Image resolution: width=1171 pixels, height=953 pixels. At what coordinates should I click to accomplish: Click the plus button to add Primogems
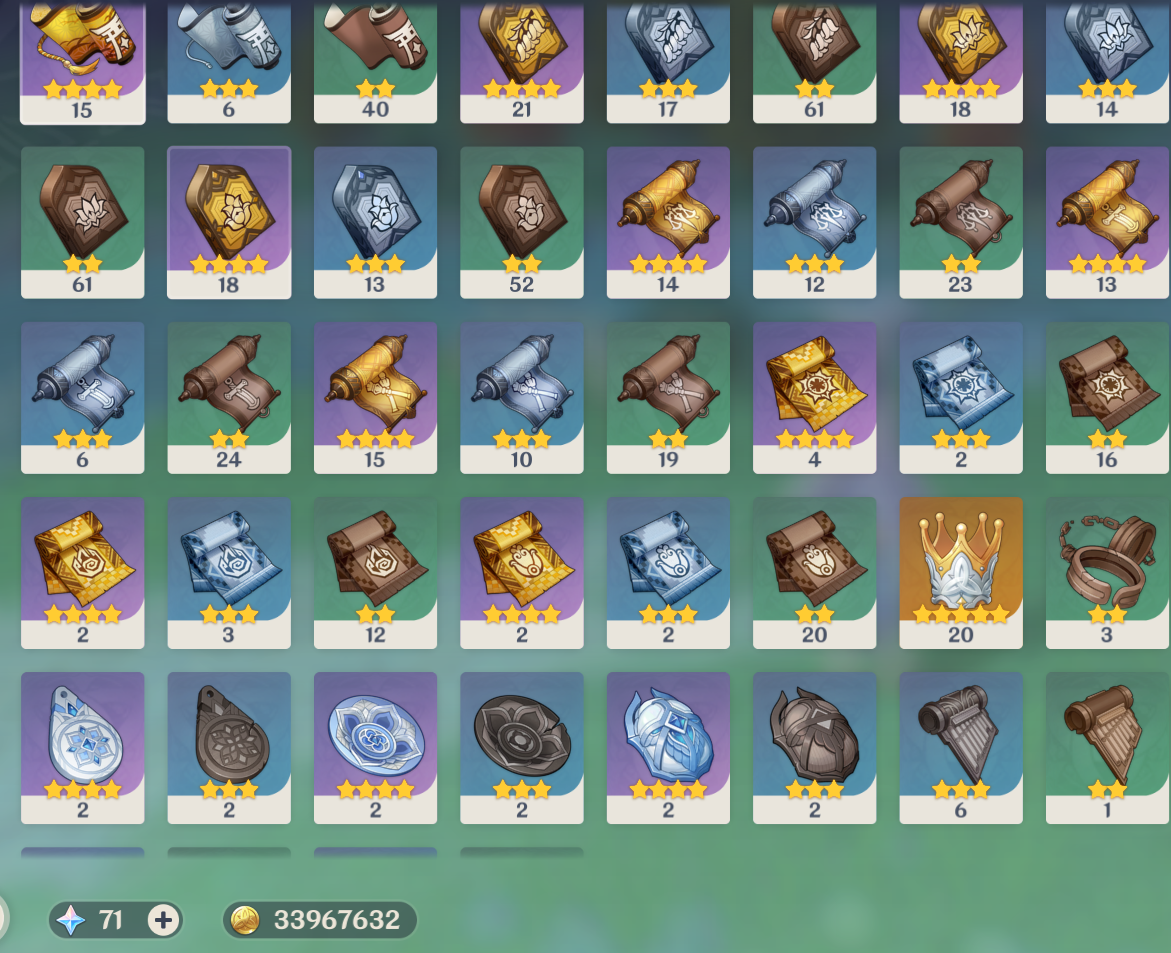(164, 919)
